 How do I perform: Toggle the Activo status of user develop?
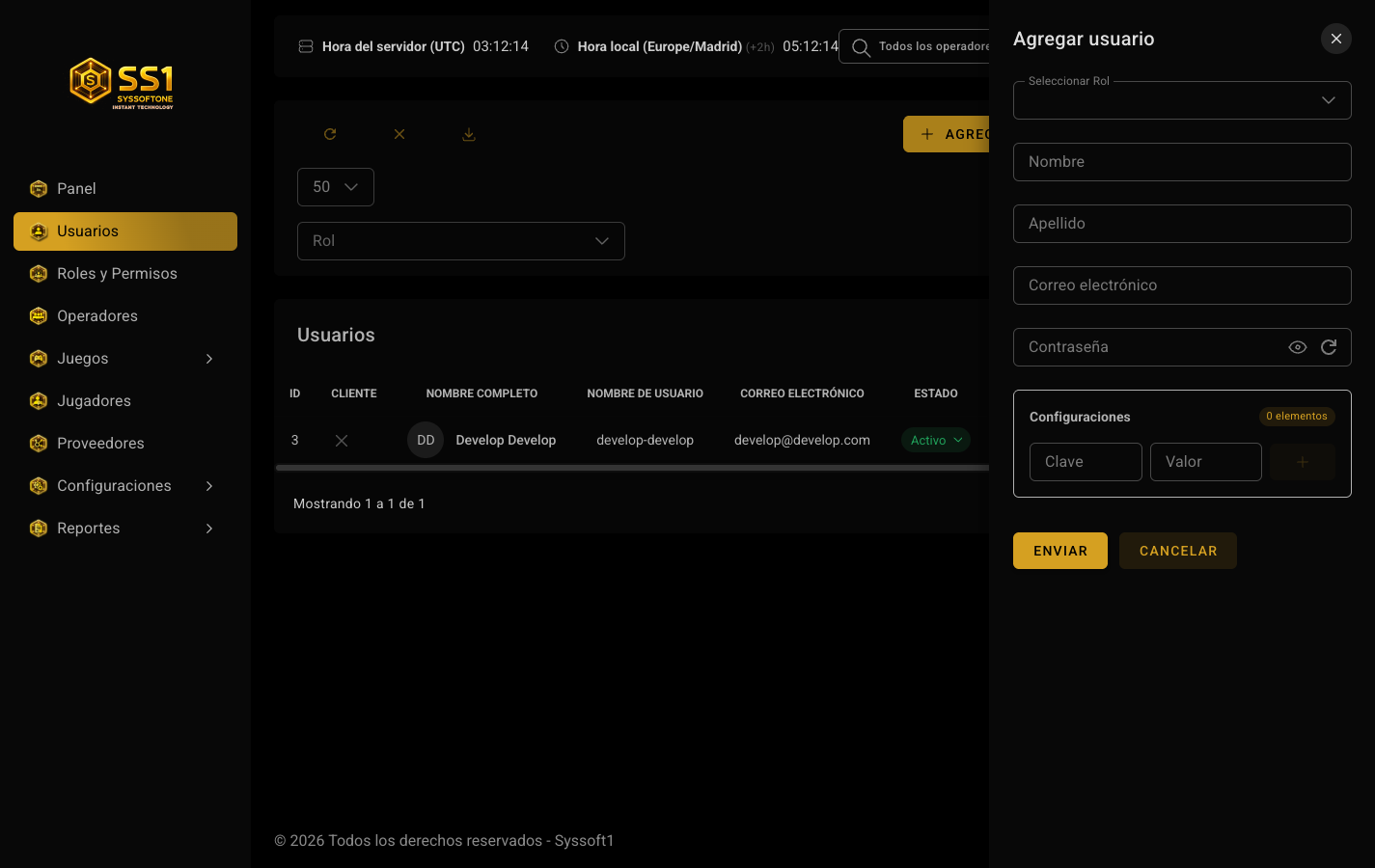click(935, 440)
